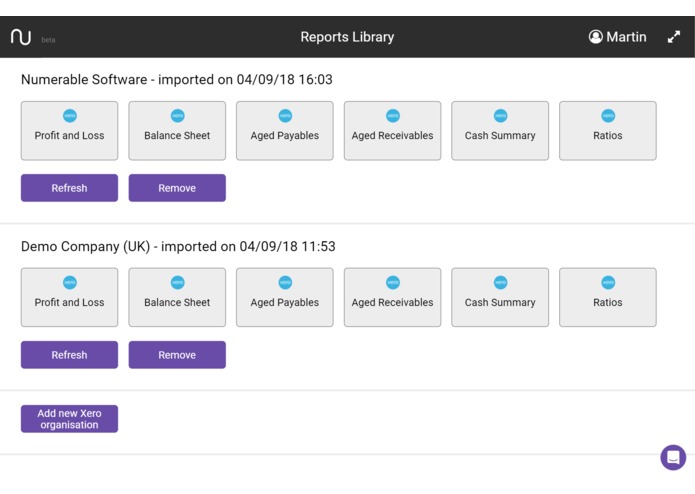Screen dimensions: 695x494
Task: Open Numerable Software Aged Receivables report
Action: (392, 131)
